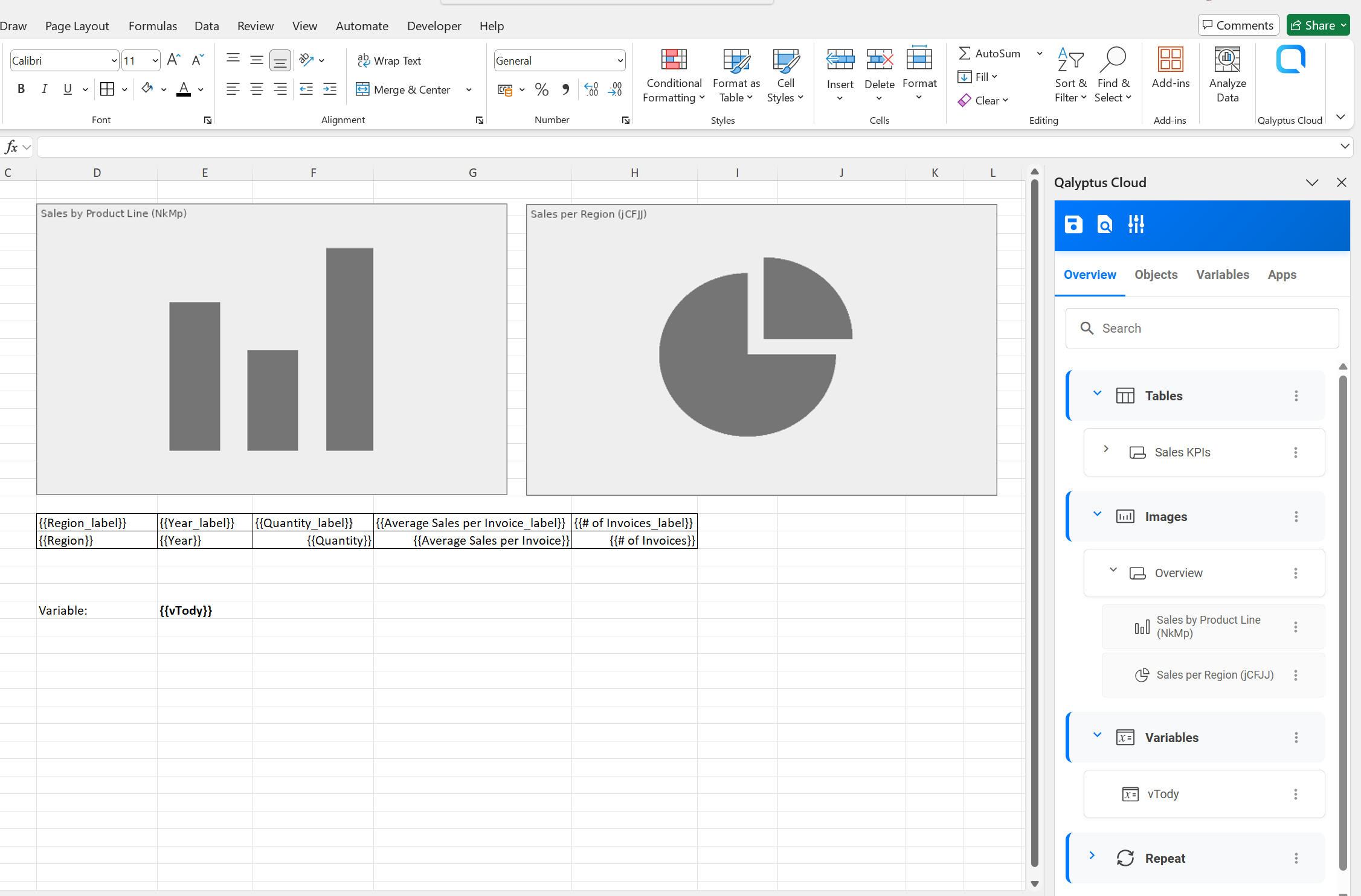The width and height of the screenshot is (1361, 896).
Task: Toggle bold formatting
Action: click(x=21, y=89)
